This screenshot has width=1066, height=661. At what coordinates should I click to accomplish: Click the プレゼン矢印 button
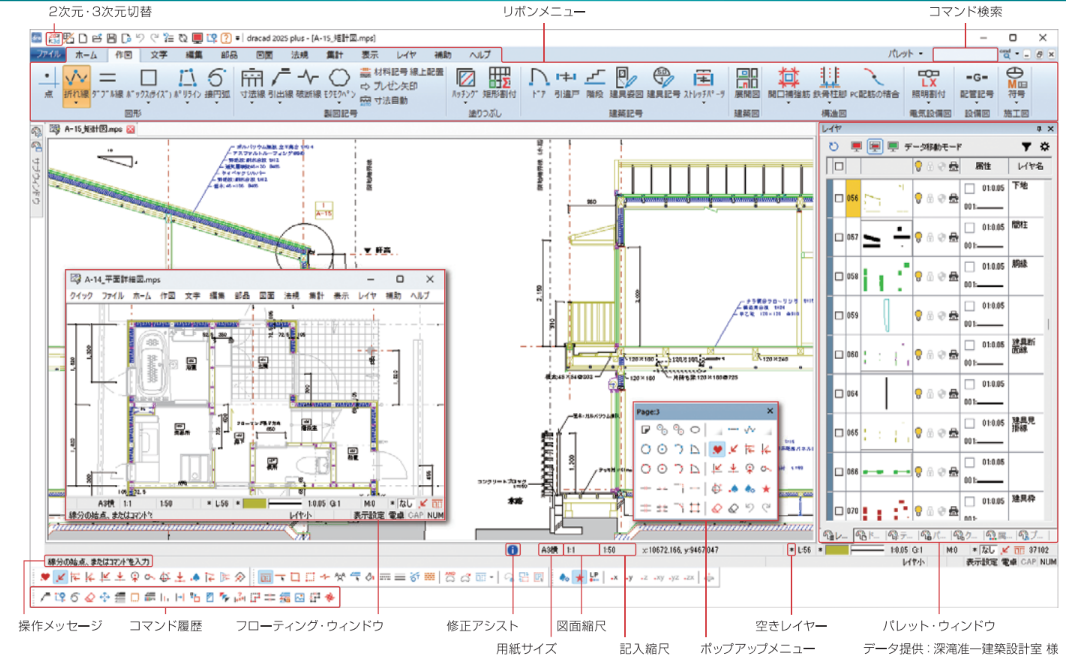click(x=390, y=86)
